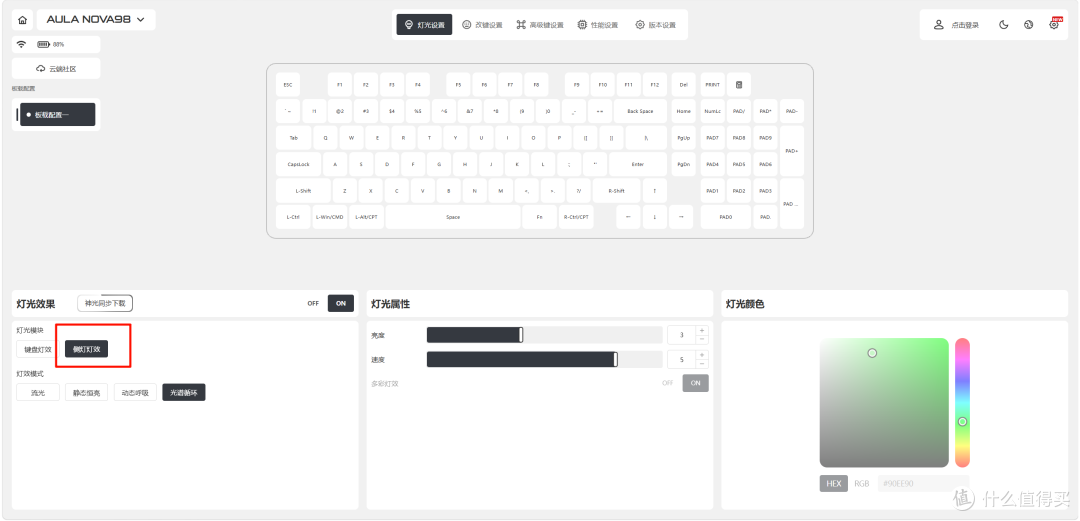This screenshot has width=1080, height=521.
Task: Choose 静态恒亮 static lighting mode
Action: (87, 392)
